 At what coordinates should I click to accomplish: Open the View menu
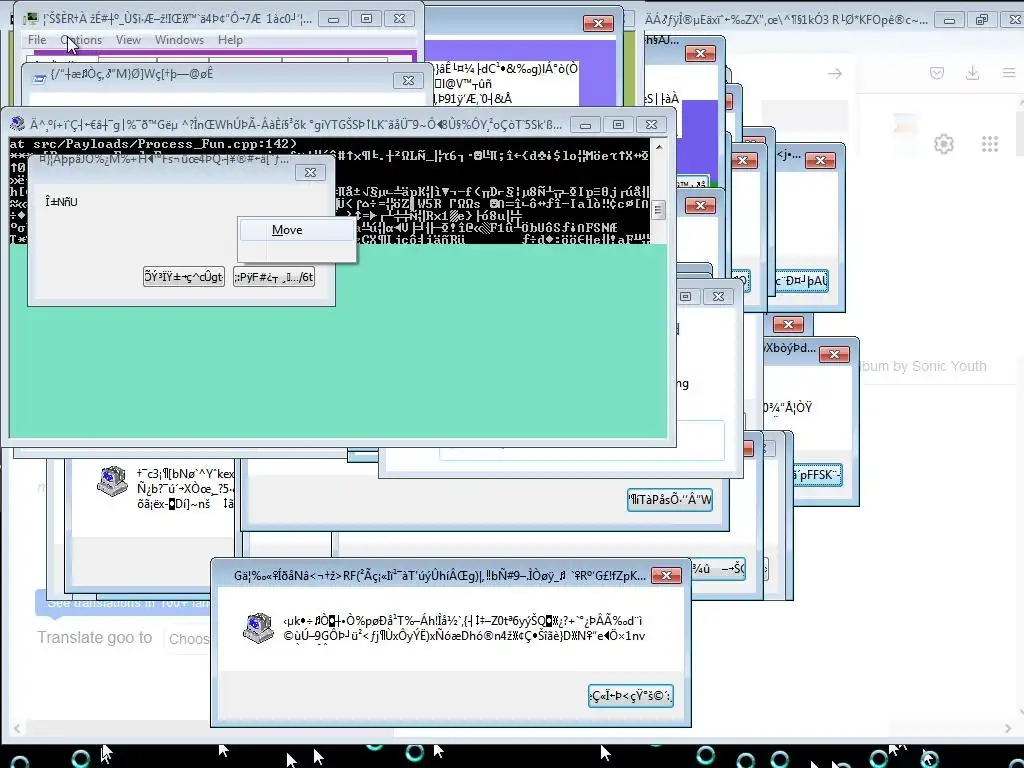128,40
